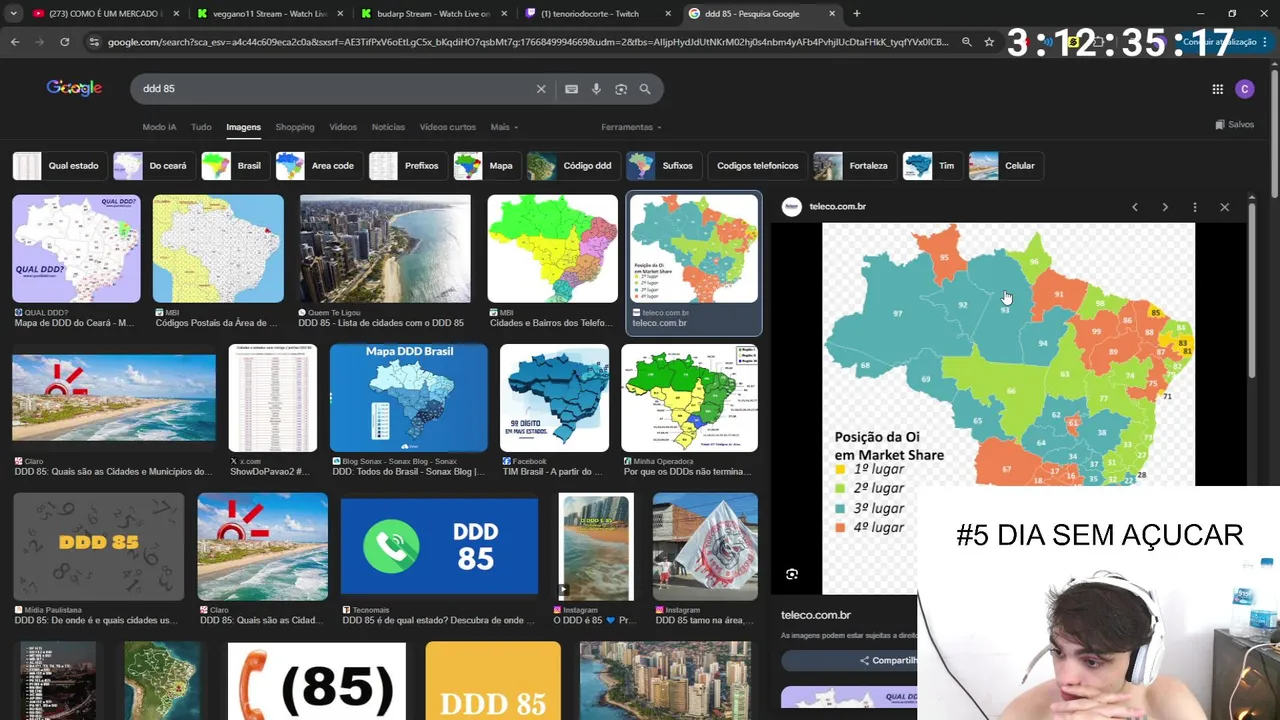Click the Do ceará filter chip
Viewport: 1280px width, 720px height.
[x=152, y=166]
